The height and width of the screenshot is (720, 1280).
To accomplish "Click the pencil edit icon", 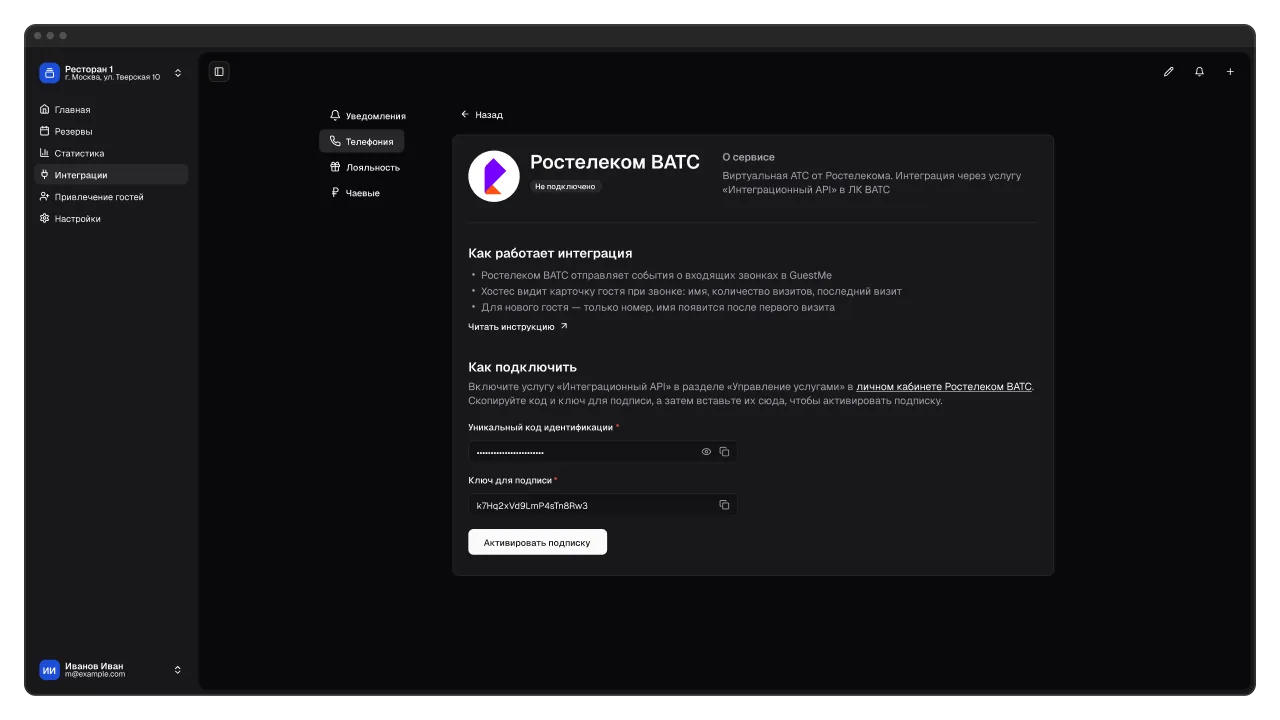I will tap(1168, 72).
